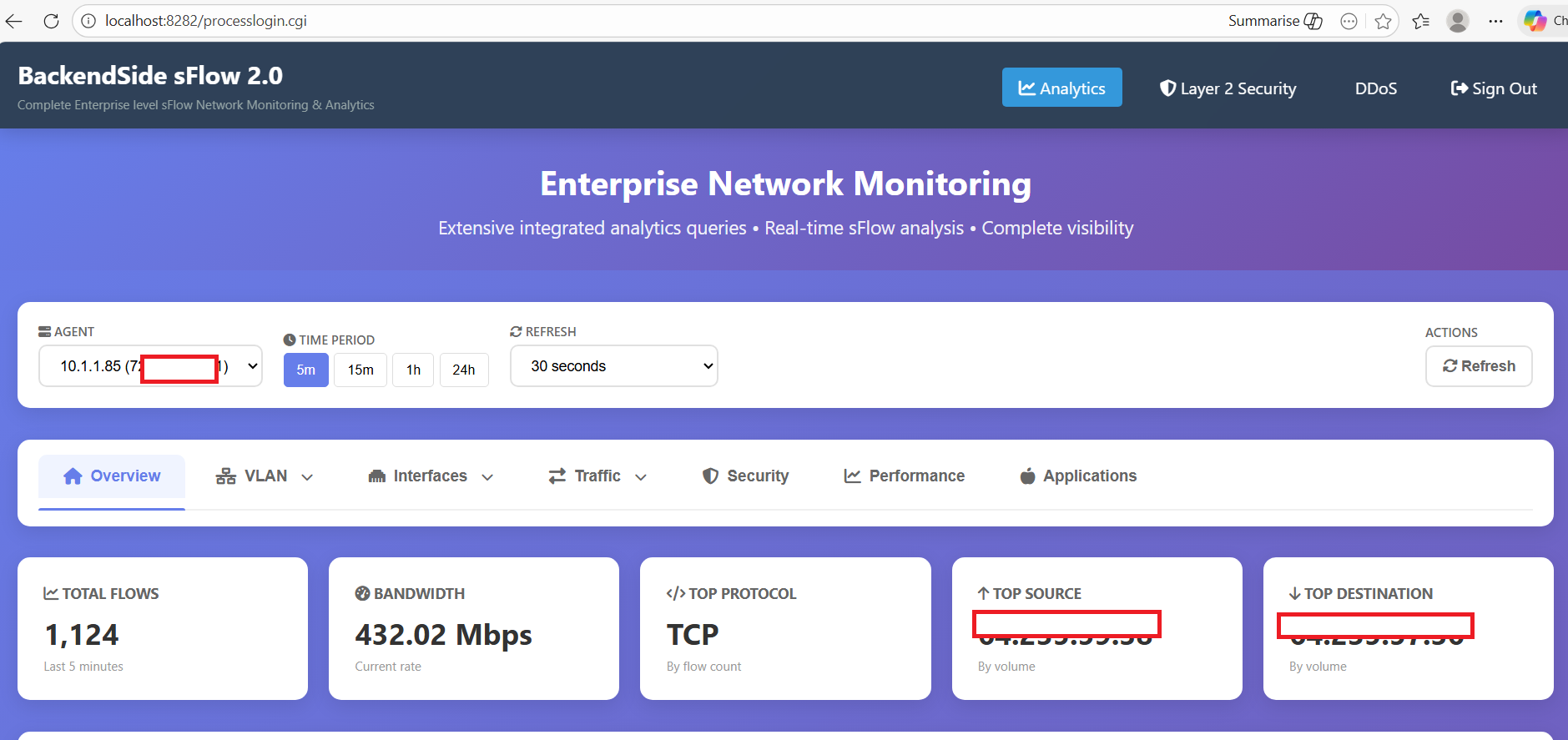Click the TCP top protocol value
Viewport: 1568px width, 740px height.
pos(693,635)
